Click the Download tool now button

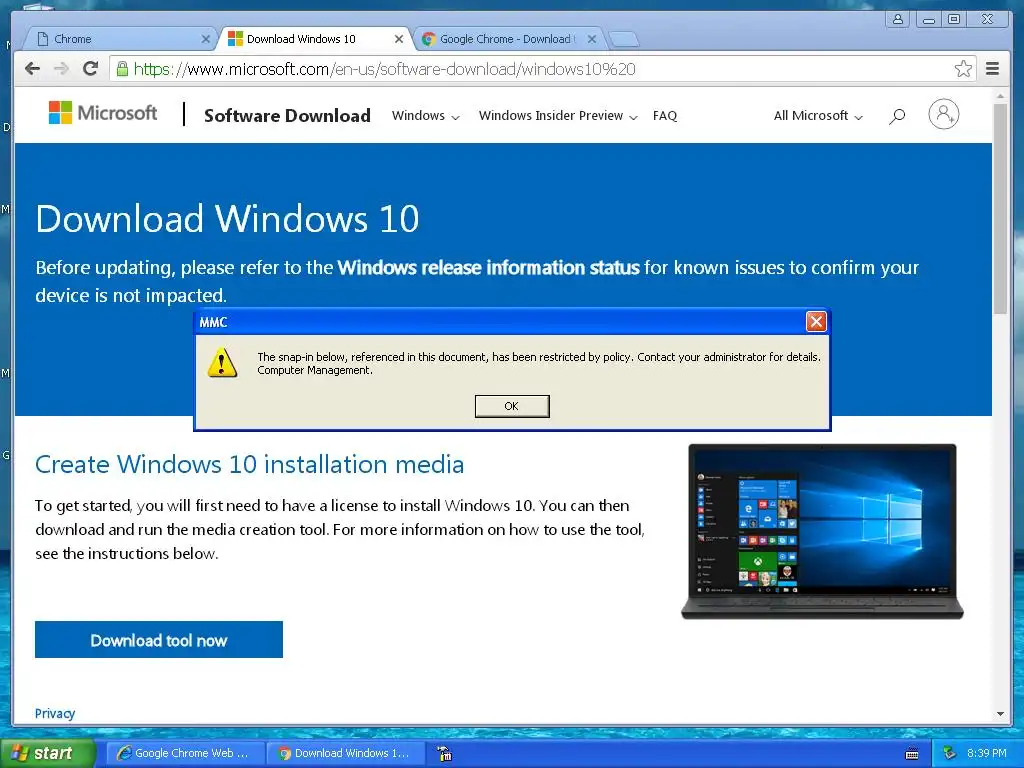[x=159, y=640]
